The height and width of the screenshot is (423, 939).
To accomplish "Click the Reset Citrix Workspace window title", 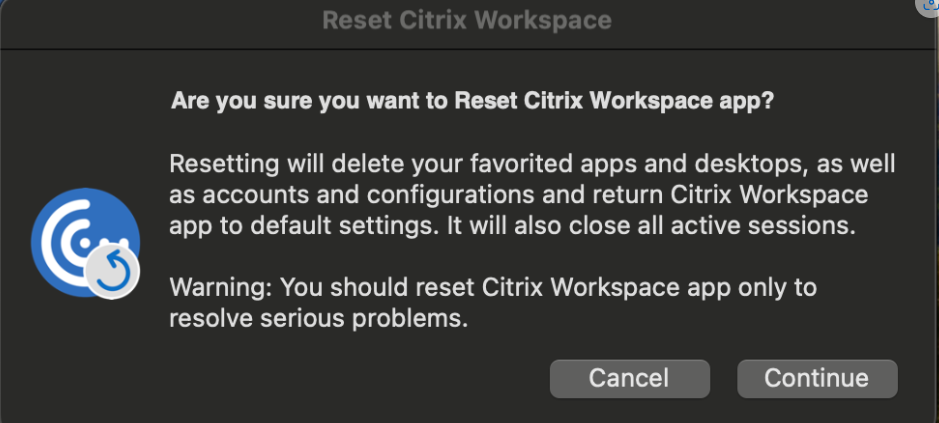I will pyautogui.click(x=467, y=21).
